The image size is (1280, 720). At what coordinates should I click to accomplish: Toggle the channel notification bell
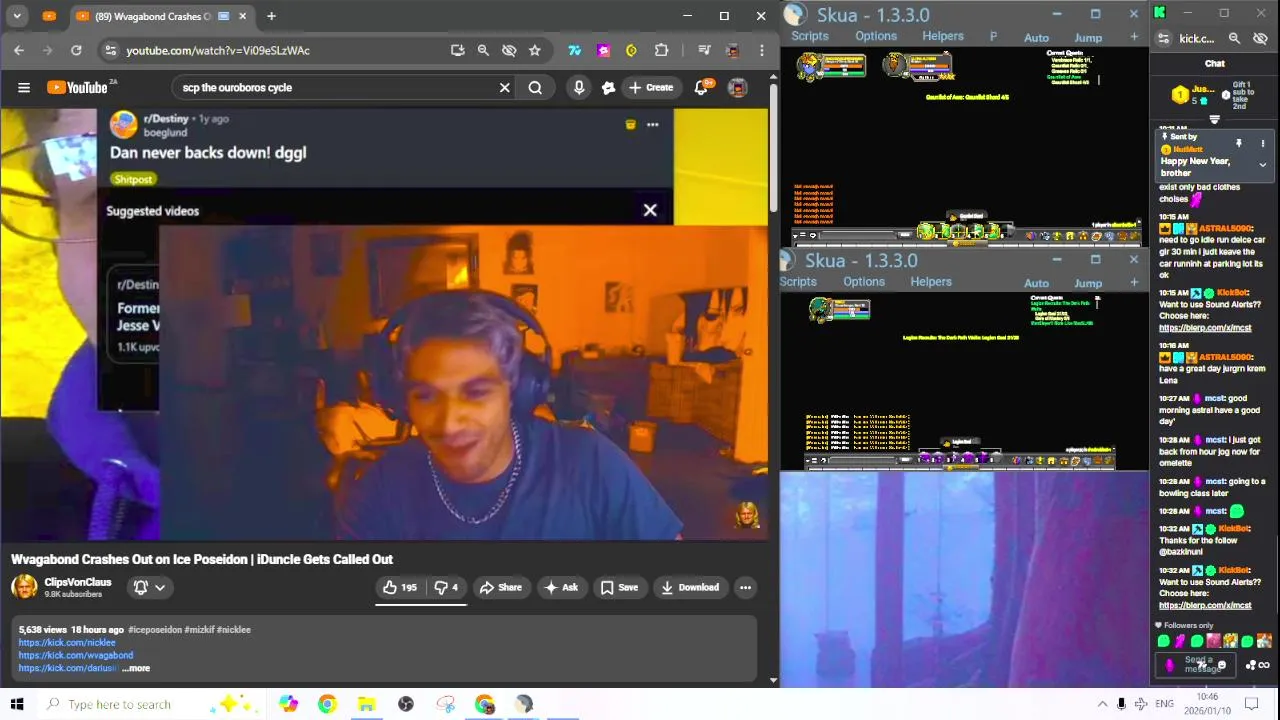(x=141, y=588)
